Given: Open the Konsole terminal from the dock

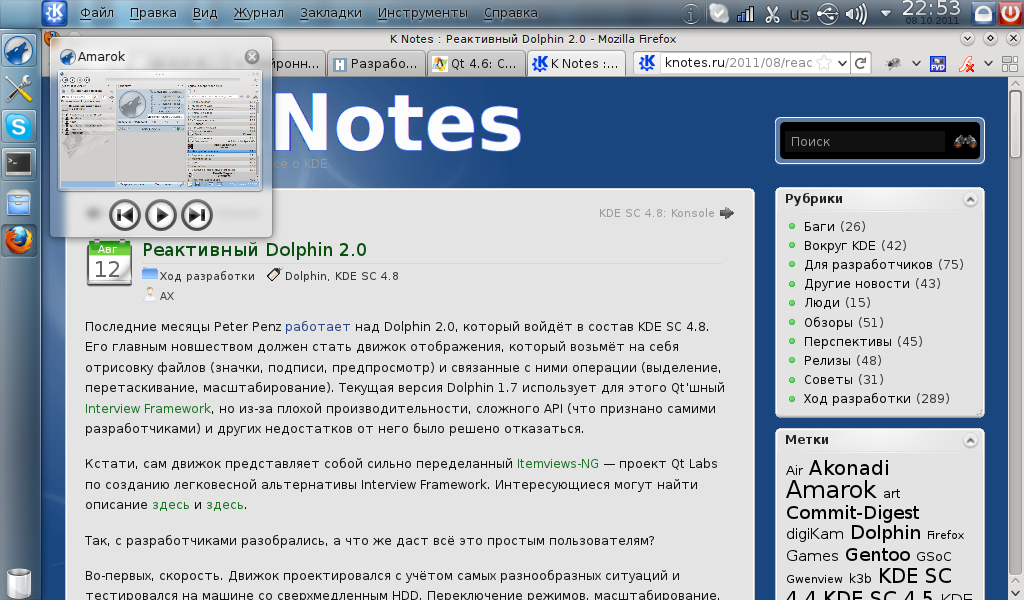Looking at the screenshot, I should coord(18,164).
